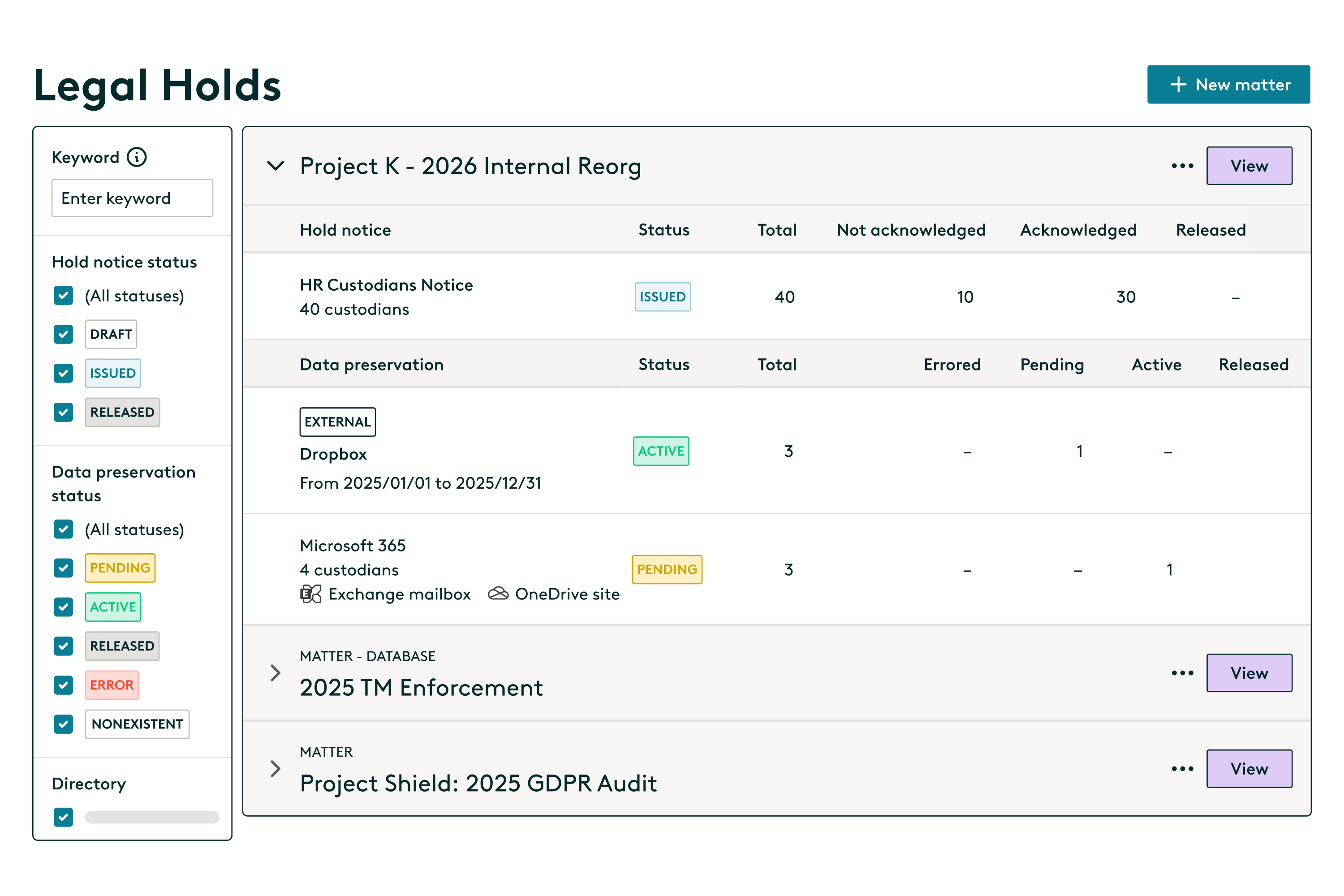Toggle the NONEXISTENT status checkbox
Image resolution: width=1344 pixels, height=896 pixels.
pos(64,724)
